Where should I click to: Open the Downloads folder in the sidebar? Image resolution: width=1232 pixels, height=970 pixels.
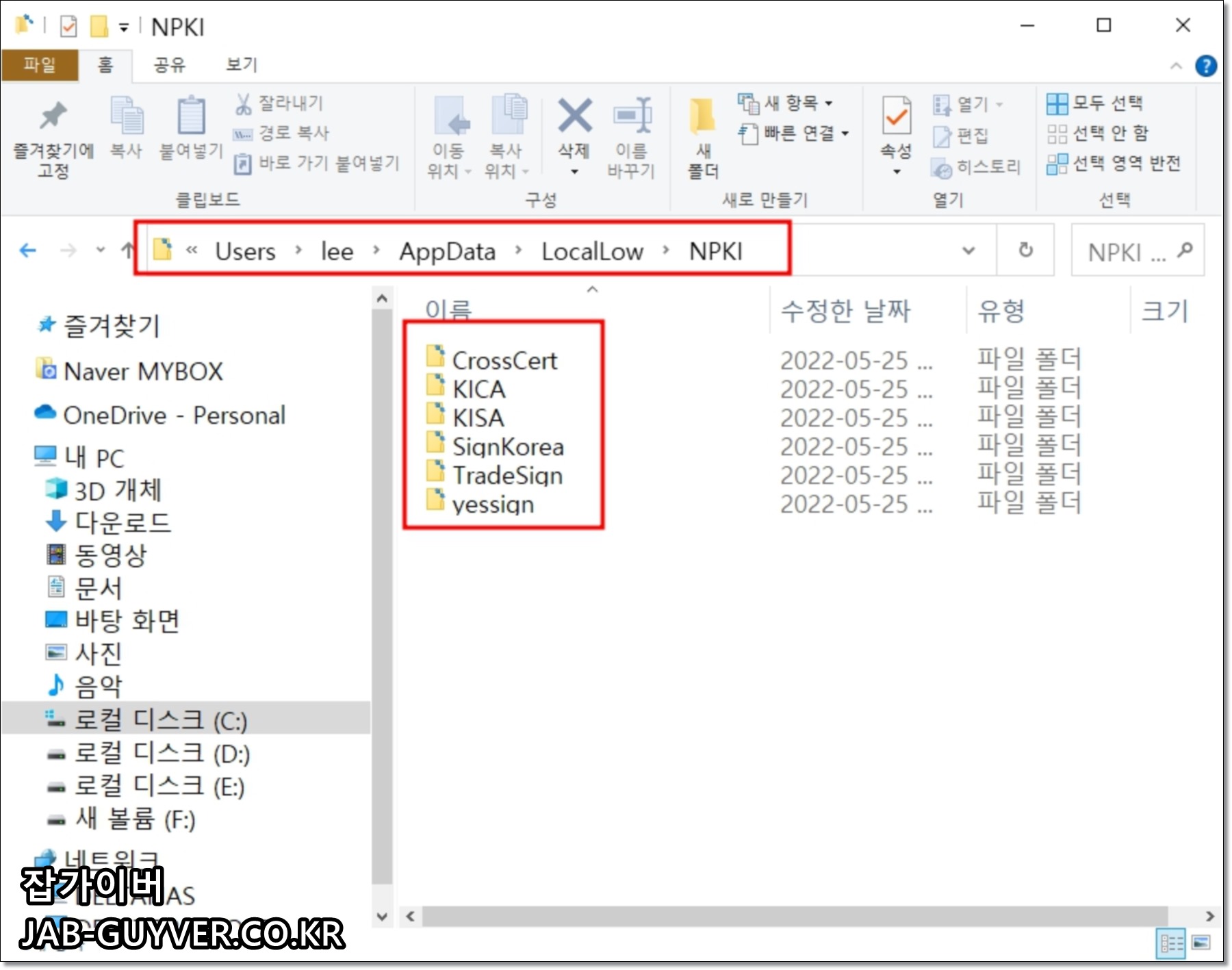(x=108, y=522)
